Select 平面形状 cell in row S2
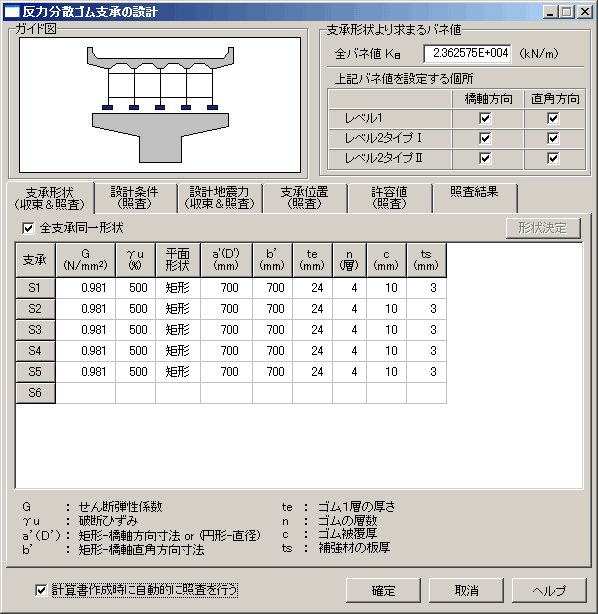 178,309
